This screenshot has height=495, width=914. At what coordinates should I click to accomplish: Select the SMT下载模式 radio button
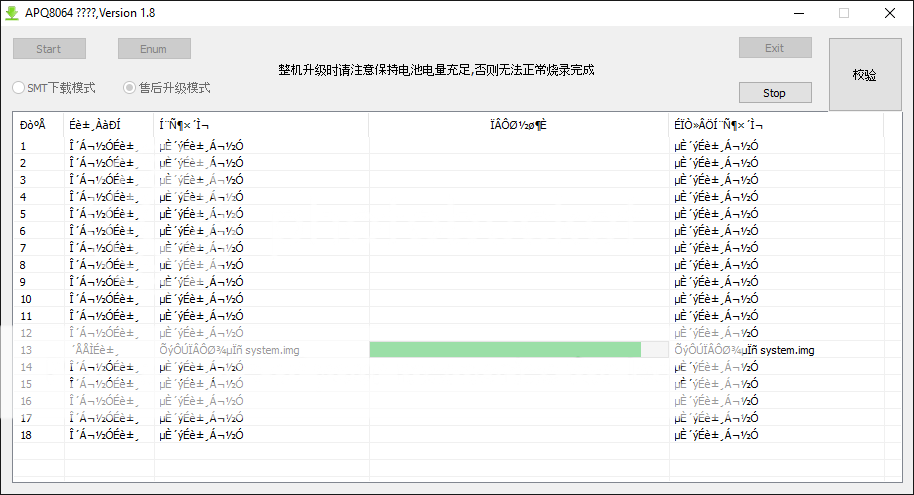tap(19, 88)
